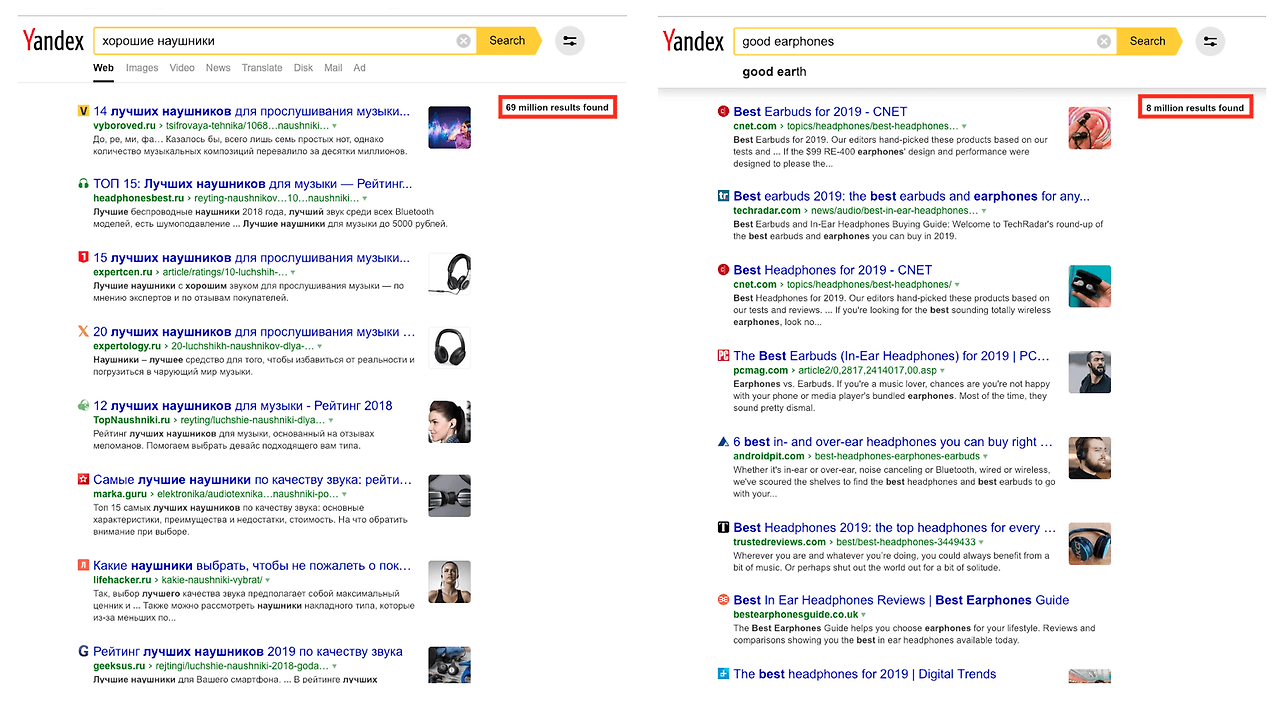Image resolution: width=1280 pixels, height=702 pixels.
Task: Click the 'good earth' search suggestion
Action: click(x=774, y=71)
